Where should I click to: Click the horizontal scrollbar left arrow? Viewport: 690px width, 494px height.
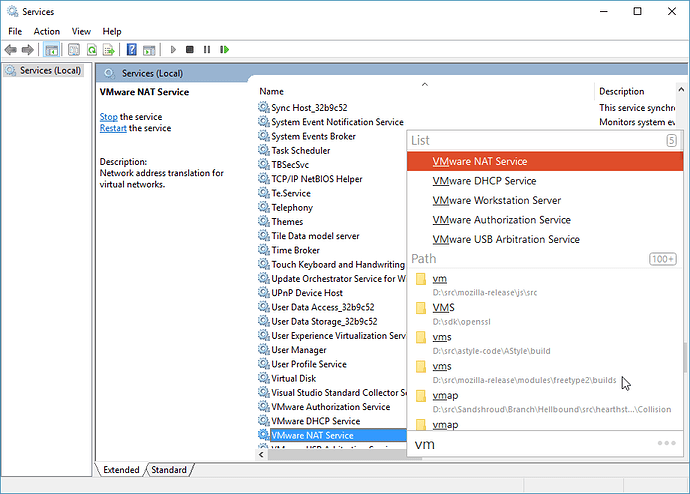point(261,455)
